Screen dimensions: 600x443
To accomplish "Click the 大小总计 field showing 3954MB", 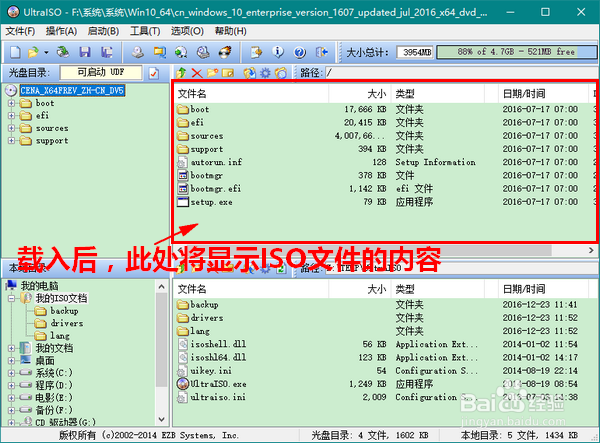I will tap(415, 52).
